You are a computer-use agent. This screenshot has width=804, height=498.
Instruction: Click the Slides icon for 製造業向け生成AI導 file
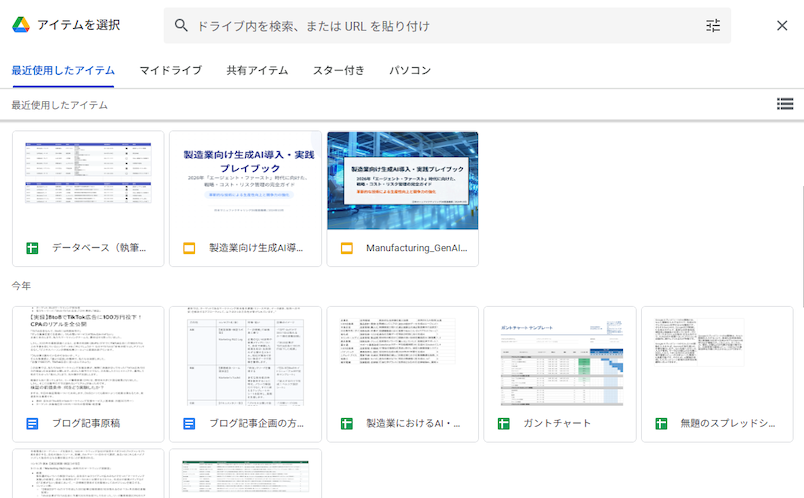189,248
